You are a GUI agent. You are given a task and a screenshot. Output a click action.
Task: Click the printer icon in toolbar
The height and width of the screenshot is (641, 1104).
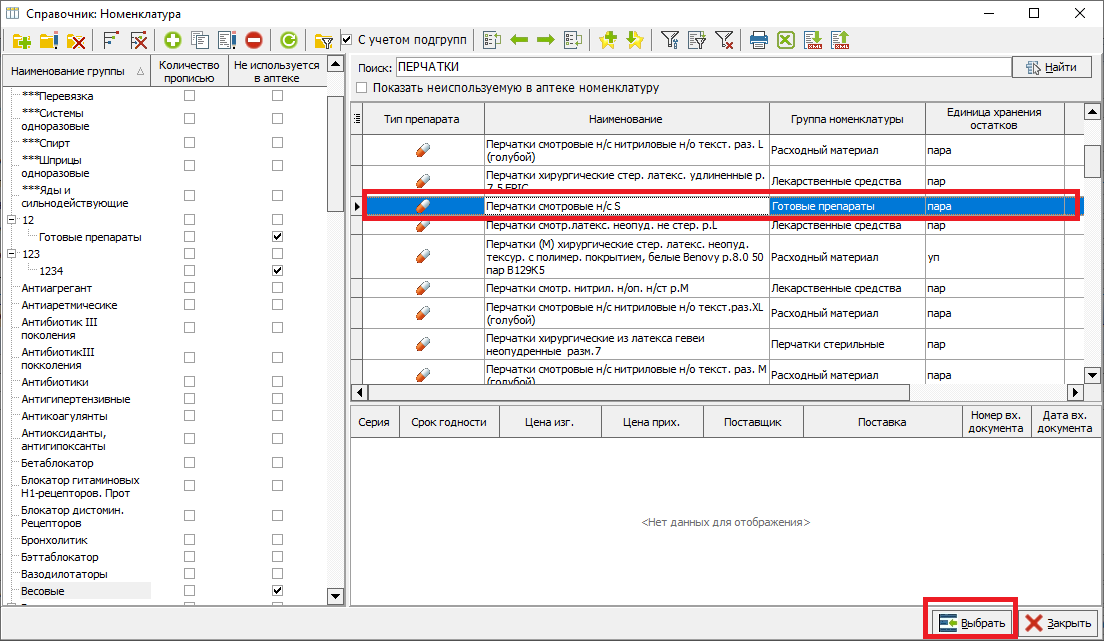point(759,40)
